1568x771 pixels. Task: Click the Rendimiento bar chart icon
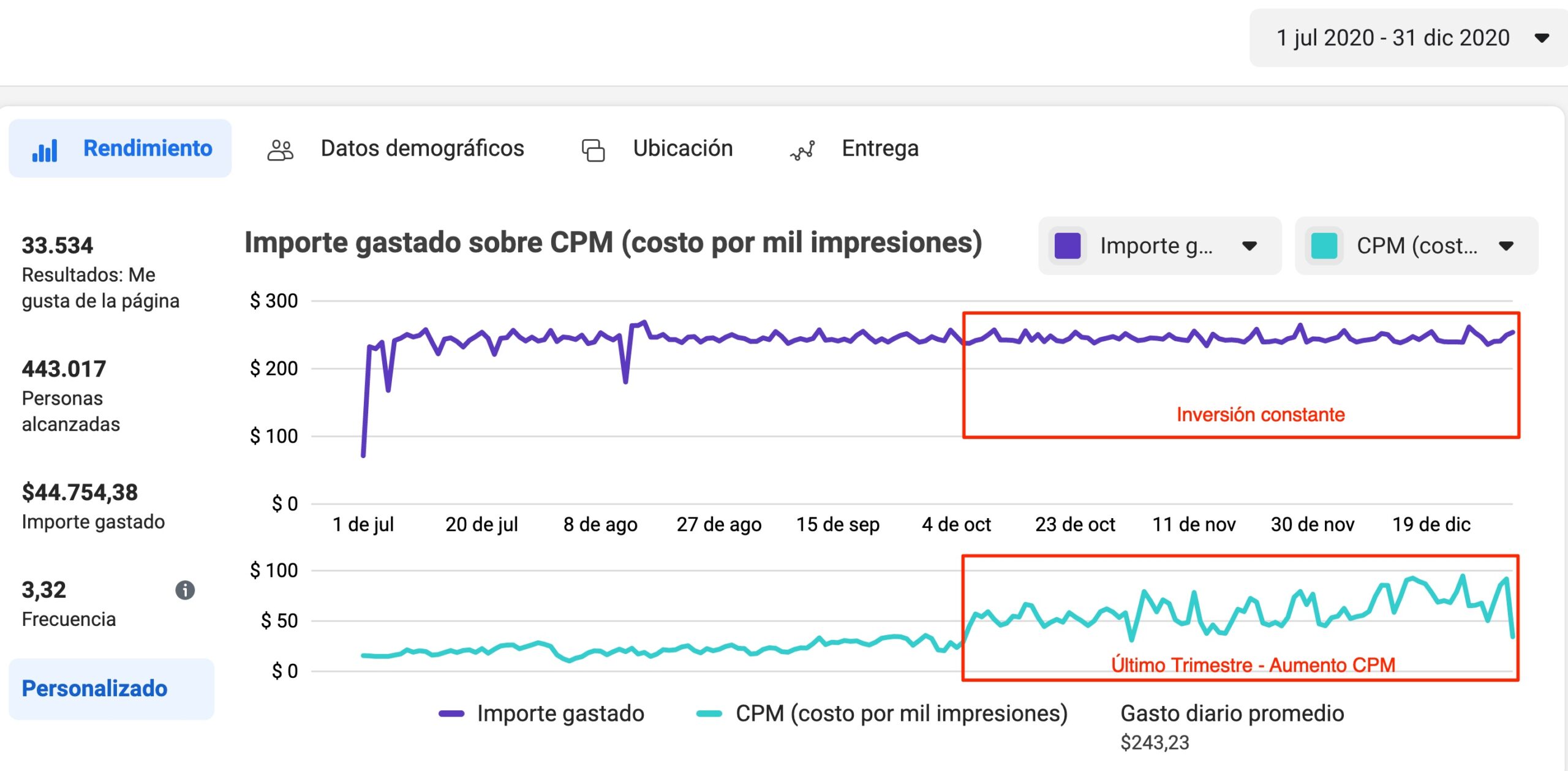pyautogui.click(x=45, y=149)
